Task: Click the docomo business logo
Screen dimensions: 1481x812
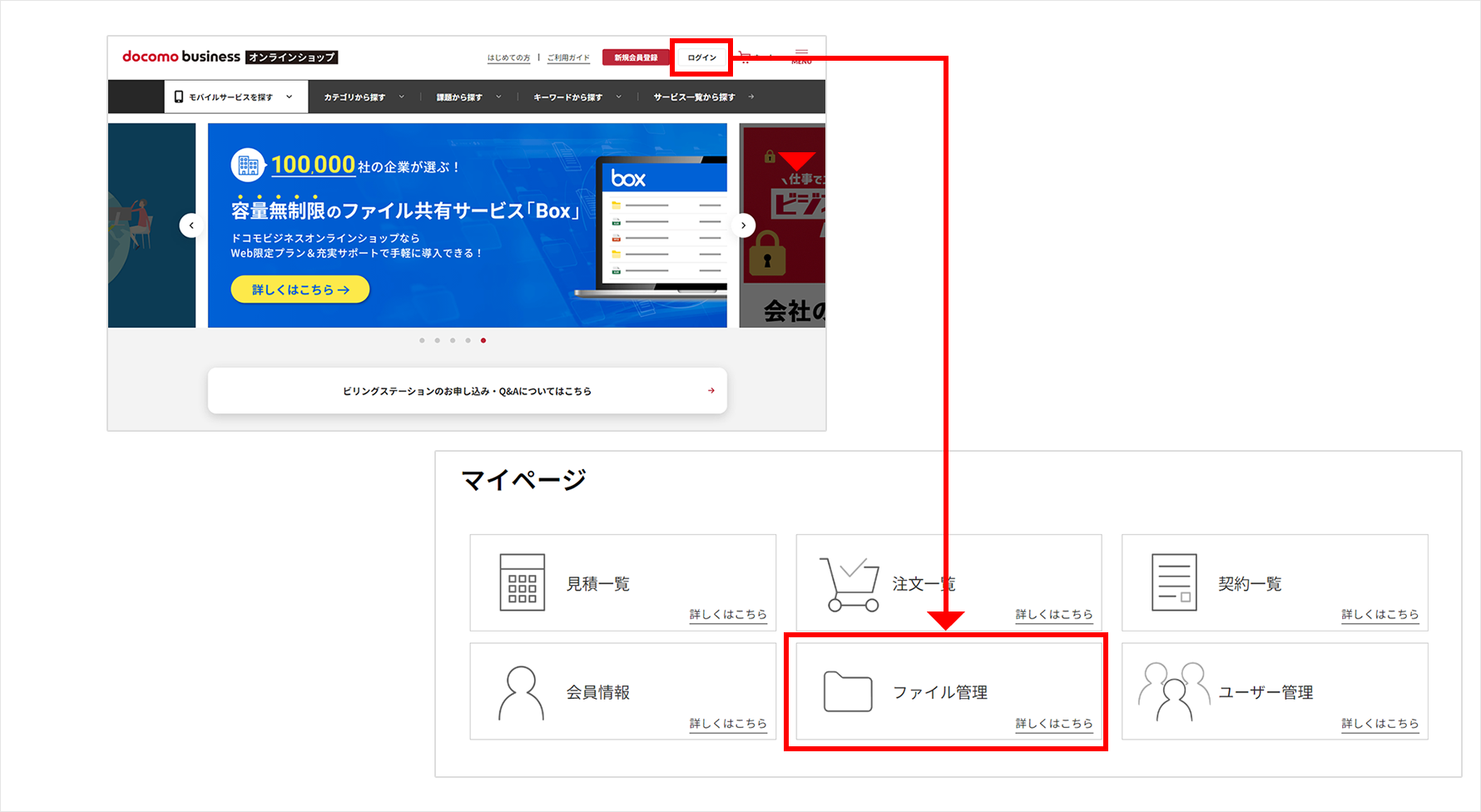Action: (230, 57)
